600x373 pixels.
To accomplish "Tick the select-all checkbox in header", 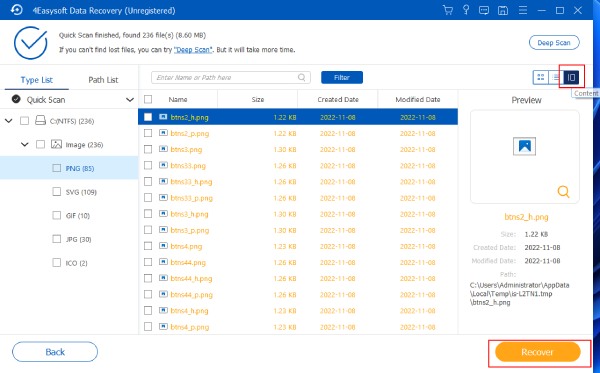I will (x=148, y=99).
